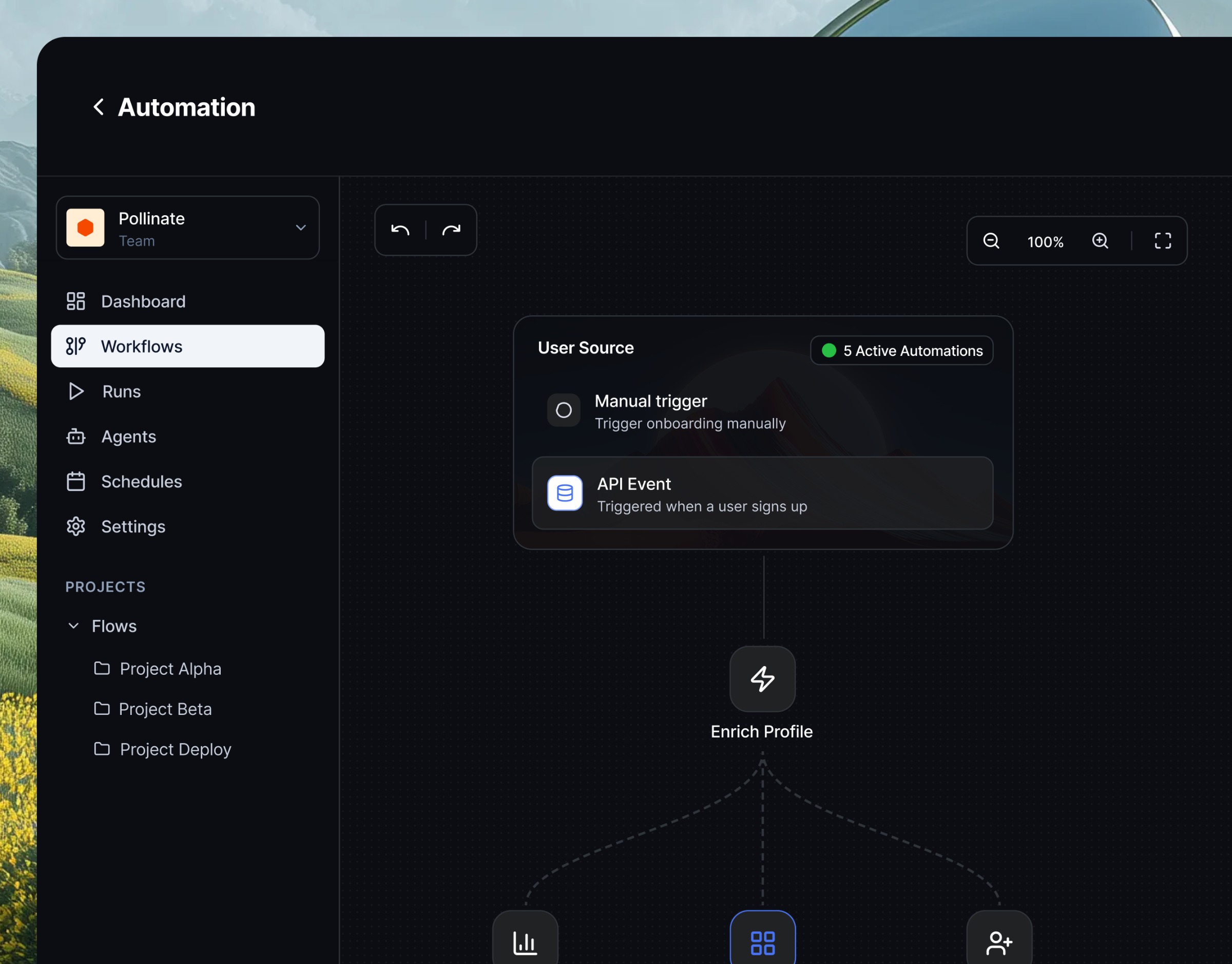The image size is (1232, 964).
Task: Click the 5 Active Automations badge
Action: click(901, 350)
